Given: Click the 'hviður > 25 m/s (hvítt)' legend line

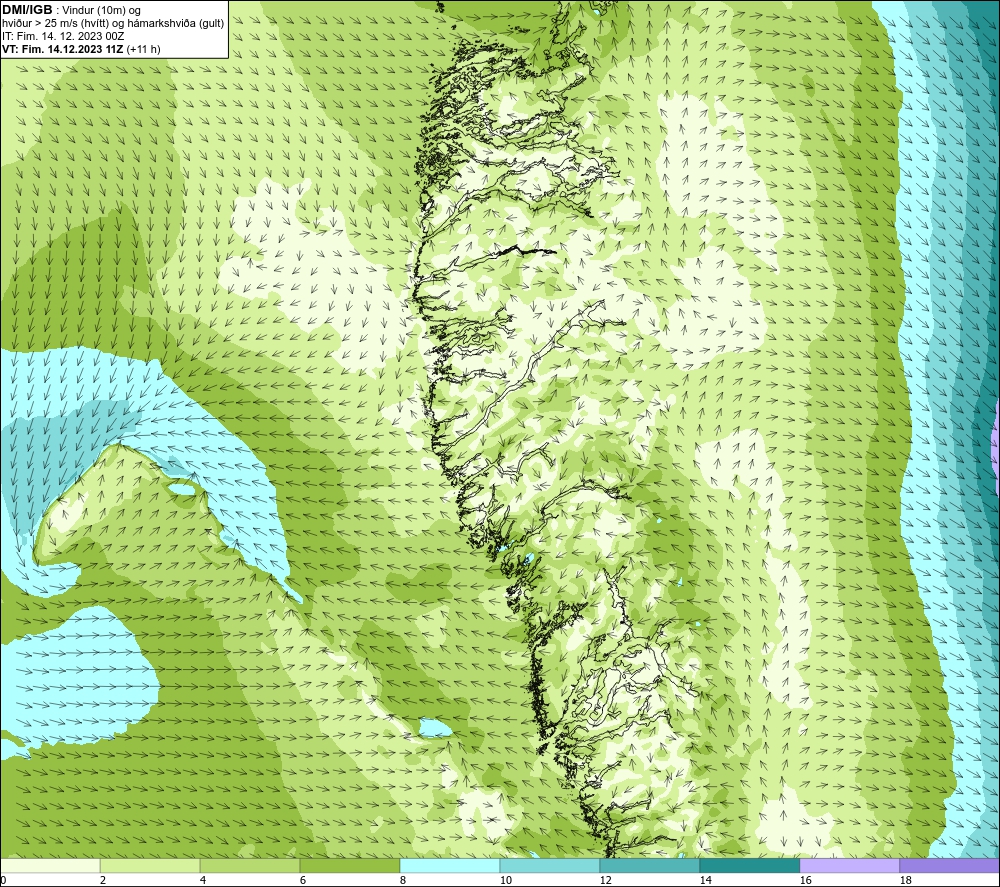Looking at the screenshot, I should pyautogui.click(x=113, y=24).
